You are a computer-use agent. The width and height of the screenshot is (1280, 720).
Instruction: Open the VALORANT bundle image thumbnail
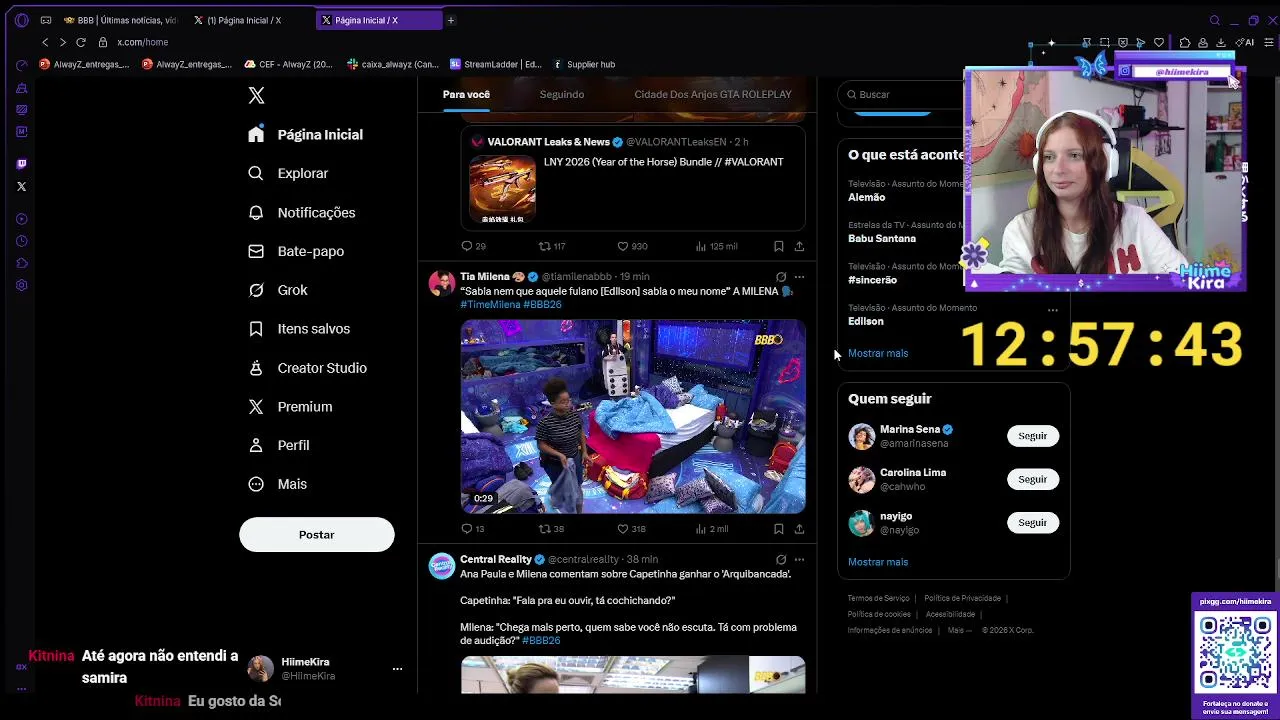click(x=502, y=190)
